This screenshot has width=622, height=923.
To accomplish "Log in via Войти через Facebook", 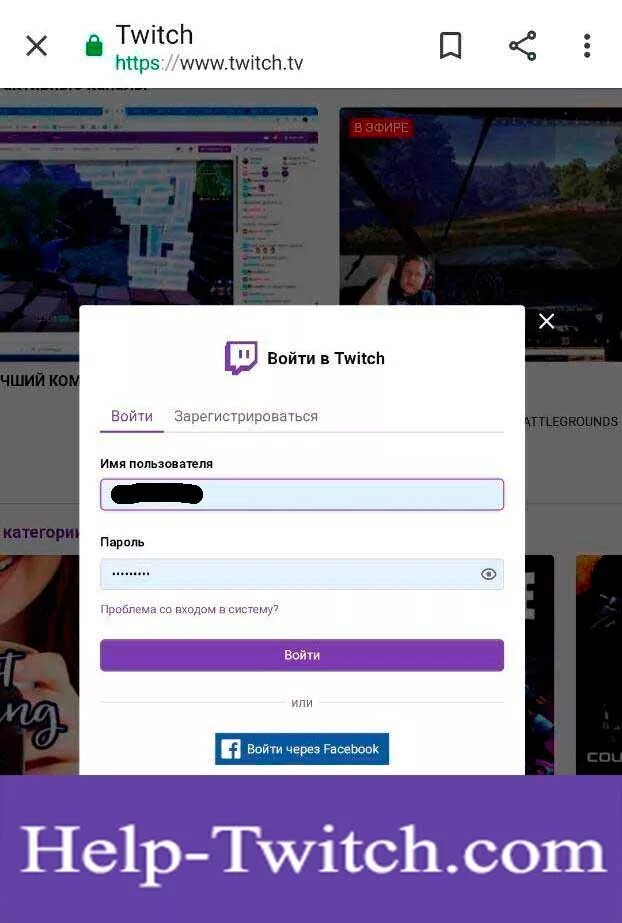I will (302, 749).
